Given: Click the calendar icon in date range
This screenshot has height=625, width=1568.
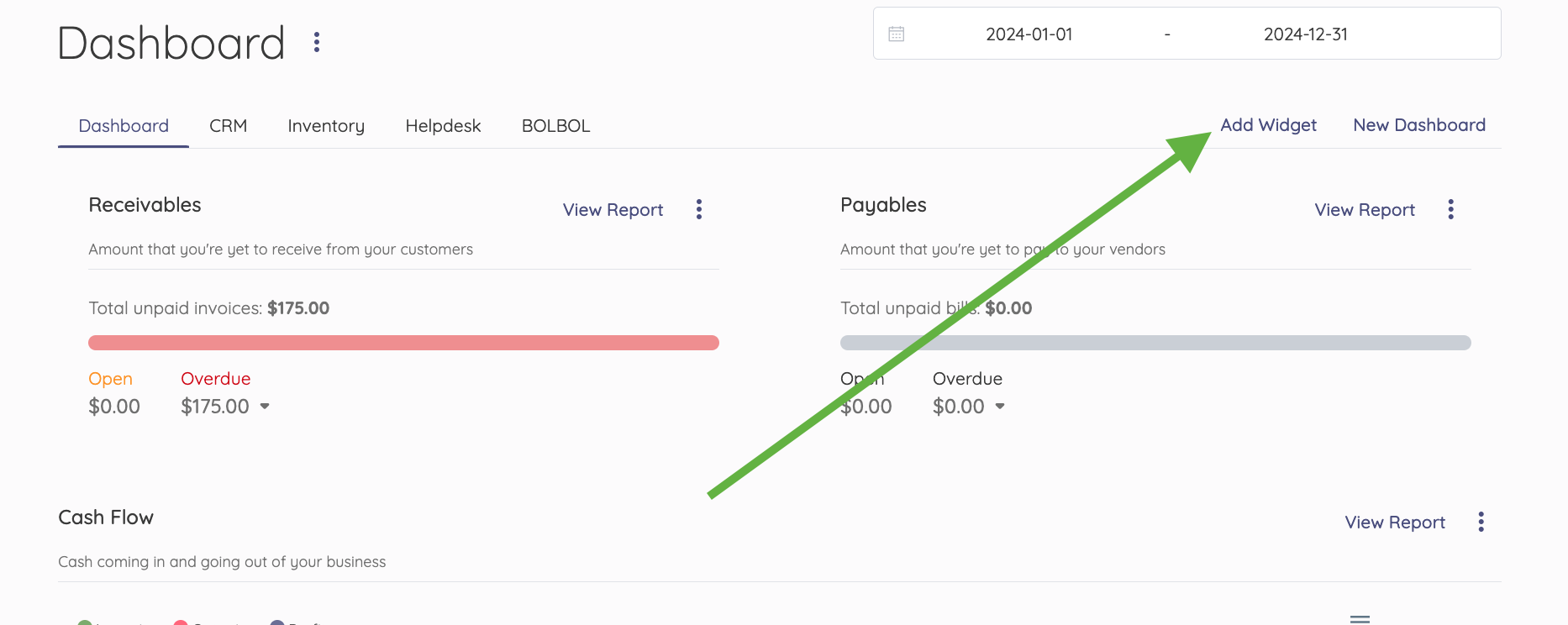Looking at the screenshot, I should tap(897, 34).
